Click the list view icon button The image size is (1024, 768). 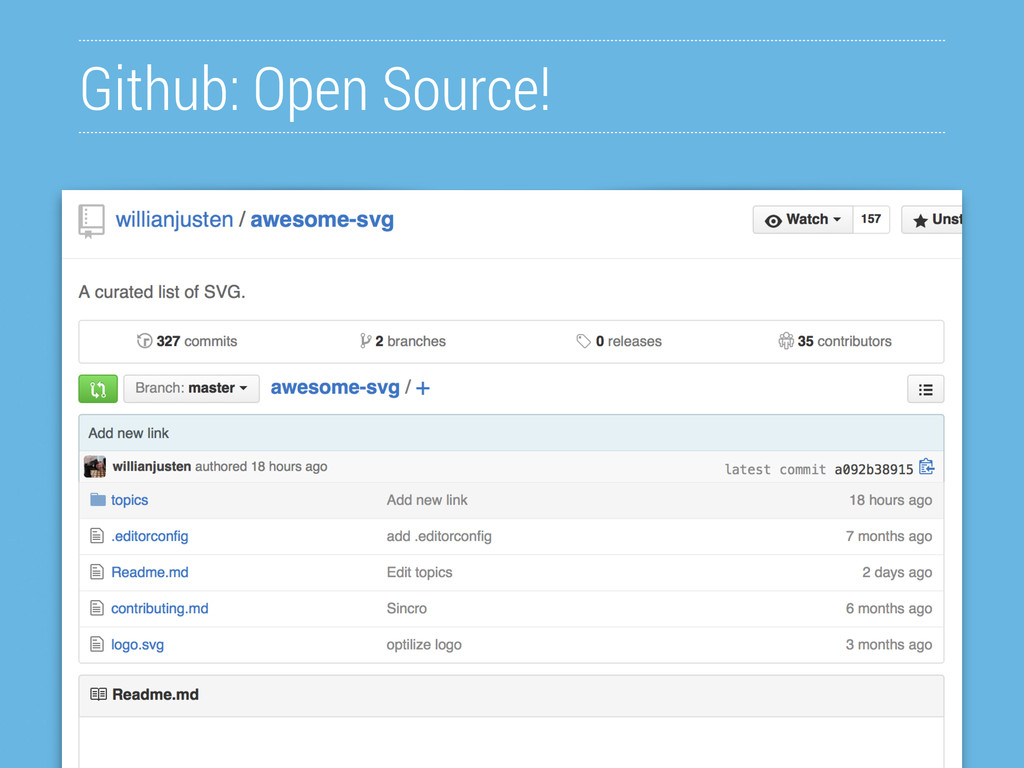click(x=925, y=389)
